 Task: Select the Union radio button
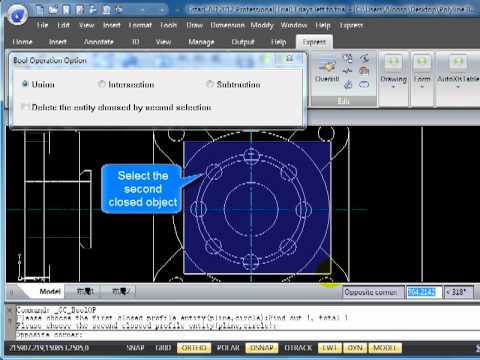point(25,84)
